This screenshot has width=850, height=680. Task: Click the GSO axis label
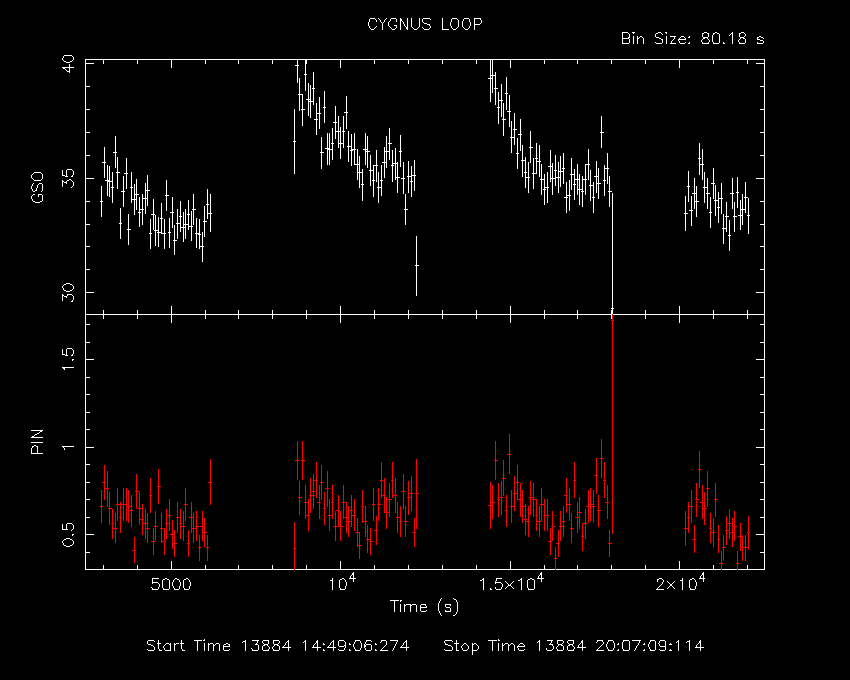pos(37,188)
